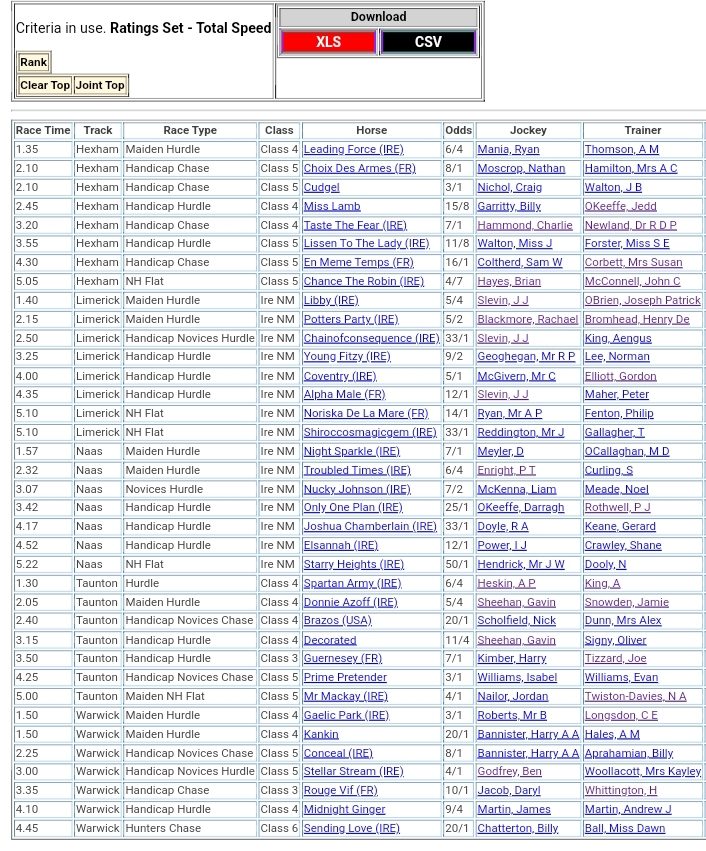
Task: View jockey Mania, Ryan
Action: tap(508, 150)
